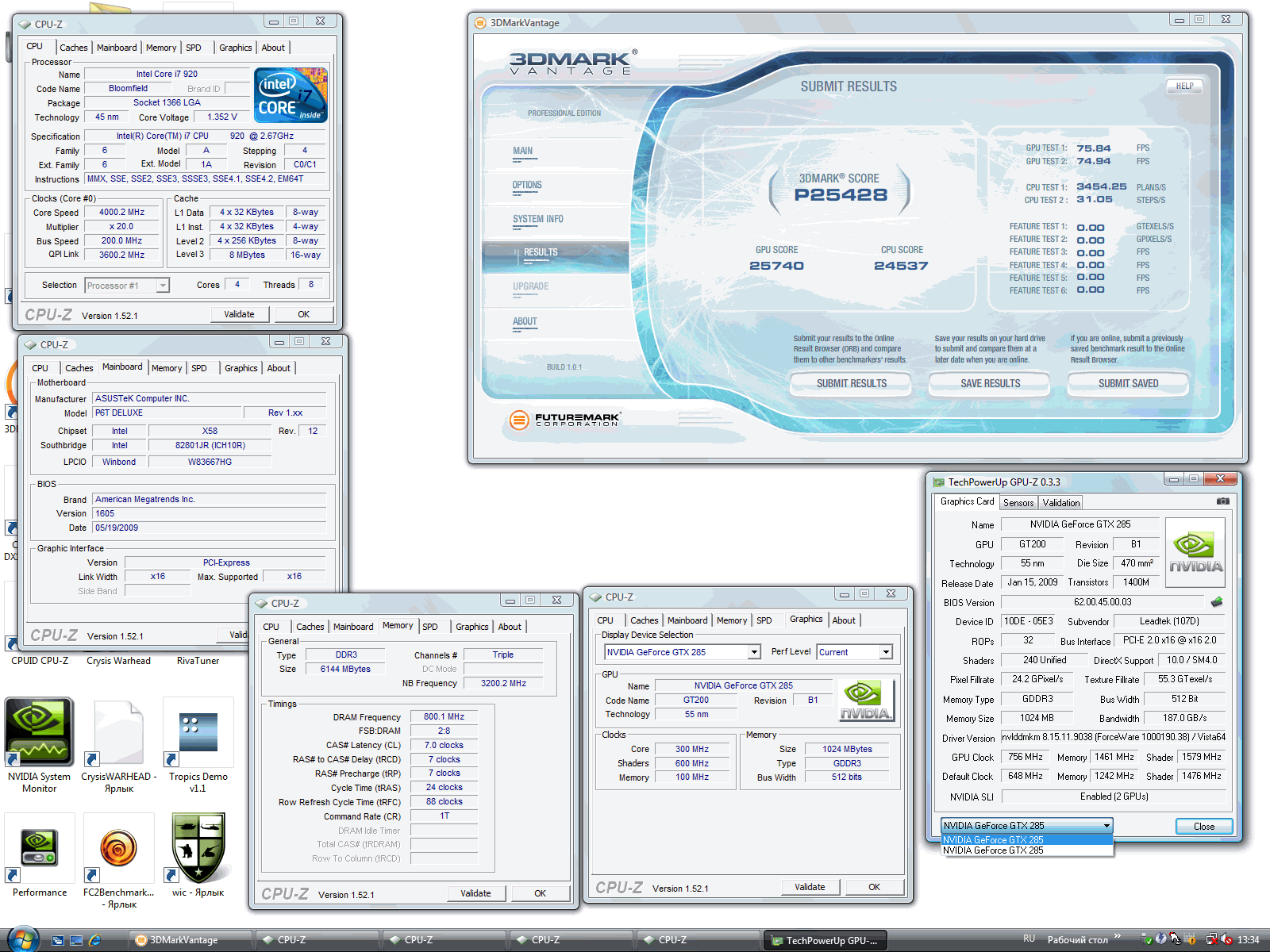Choose the highlighted GTX 285 list option
The image size is (1270, 952).
pyautogui.click(x=1027, y=839)
